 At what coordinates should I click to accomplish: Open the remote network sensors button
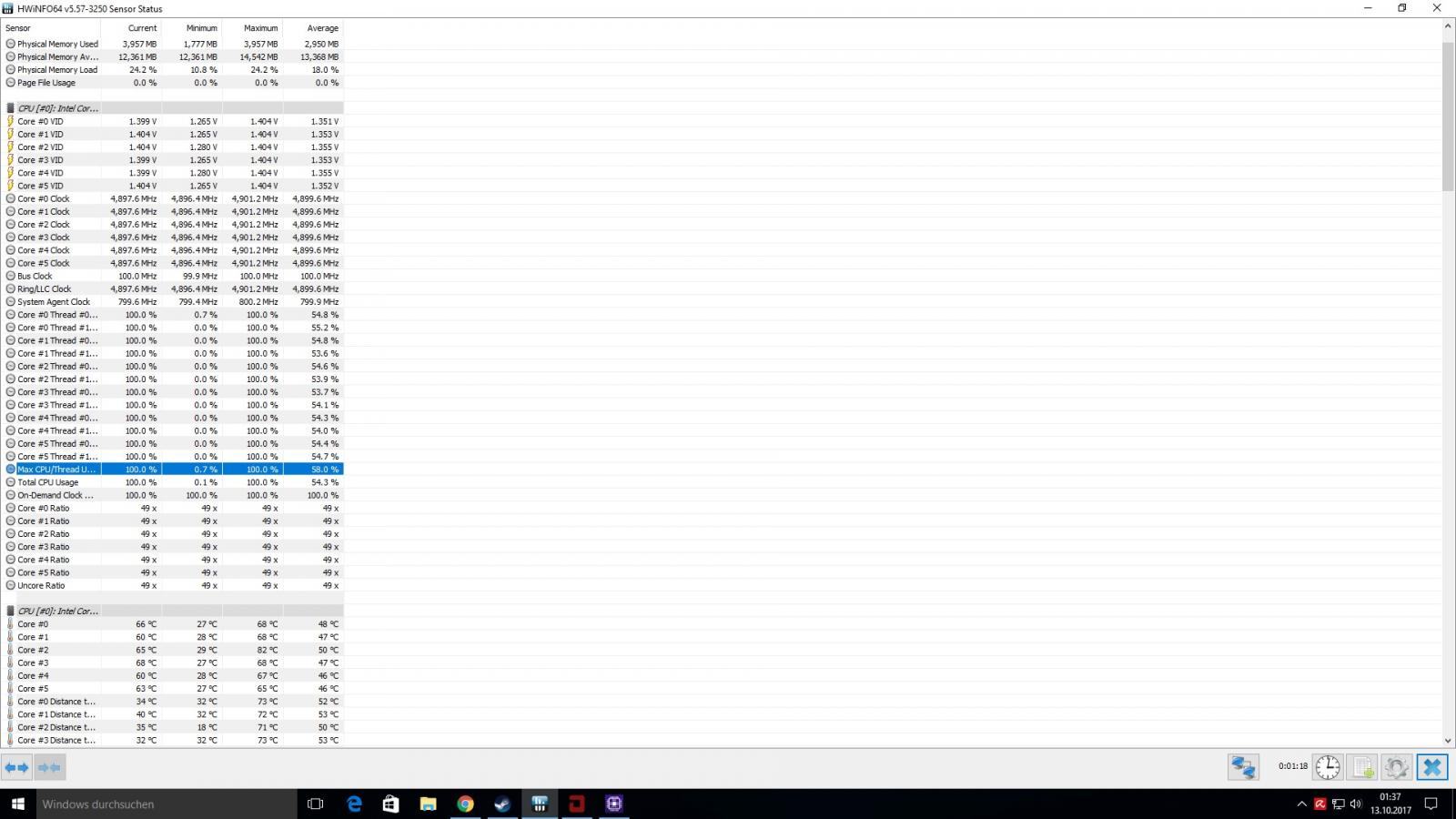coord(1243,766)
